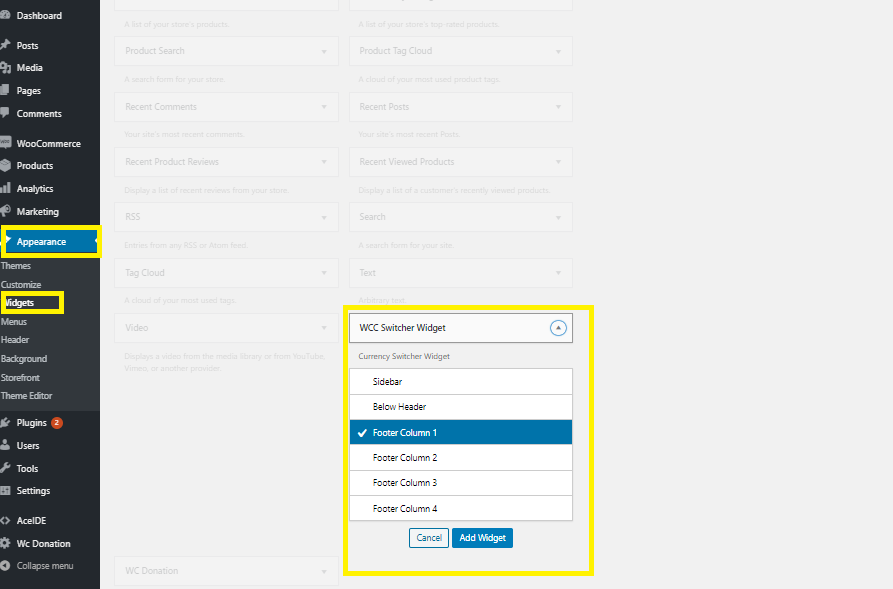893x589 pixels.
Task: Open Settings via the wrench icon
Action: [x=12, y=490]
